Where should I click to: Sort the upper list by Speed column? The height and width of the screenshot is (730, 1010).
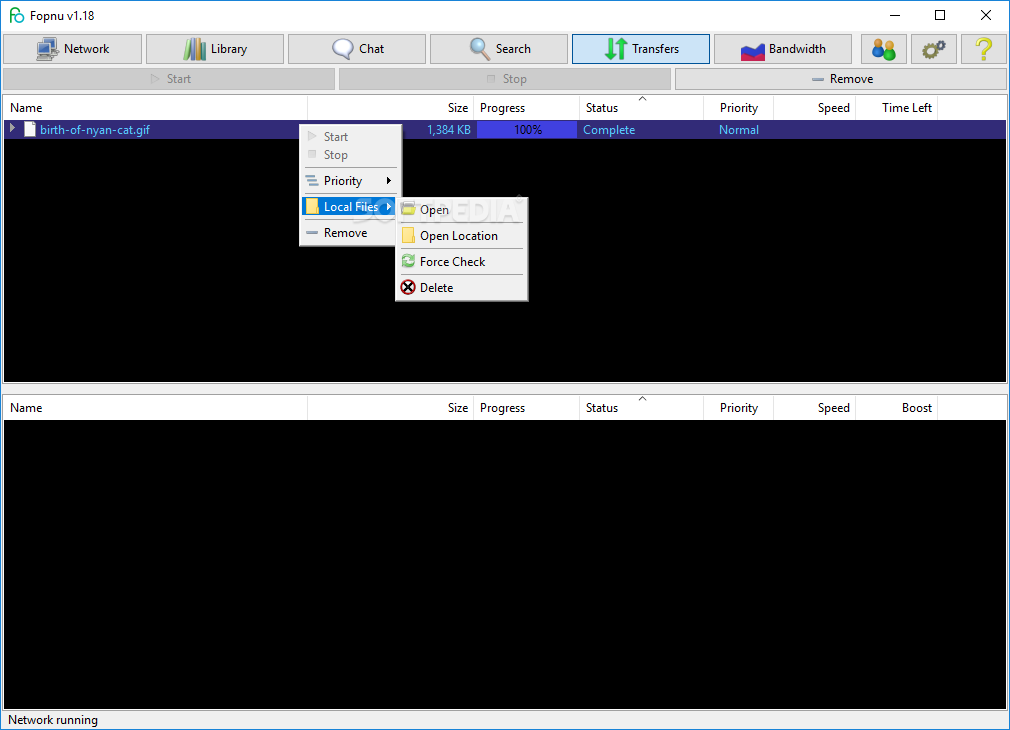[814, 108]
